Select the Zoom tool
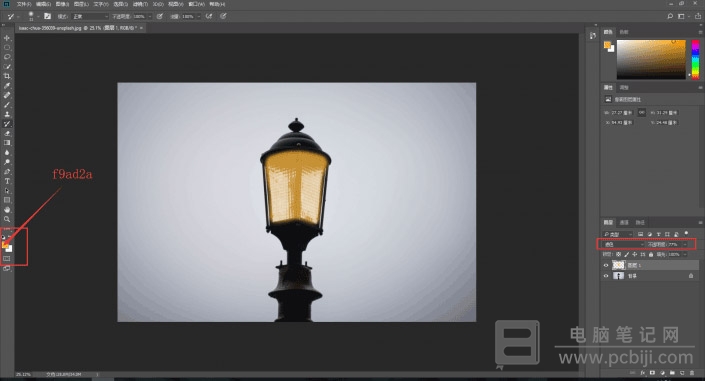This screenshot has height=381, width=705. pyautogui.click(x=7, y=220)
